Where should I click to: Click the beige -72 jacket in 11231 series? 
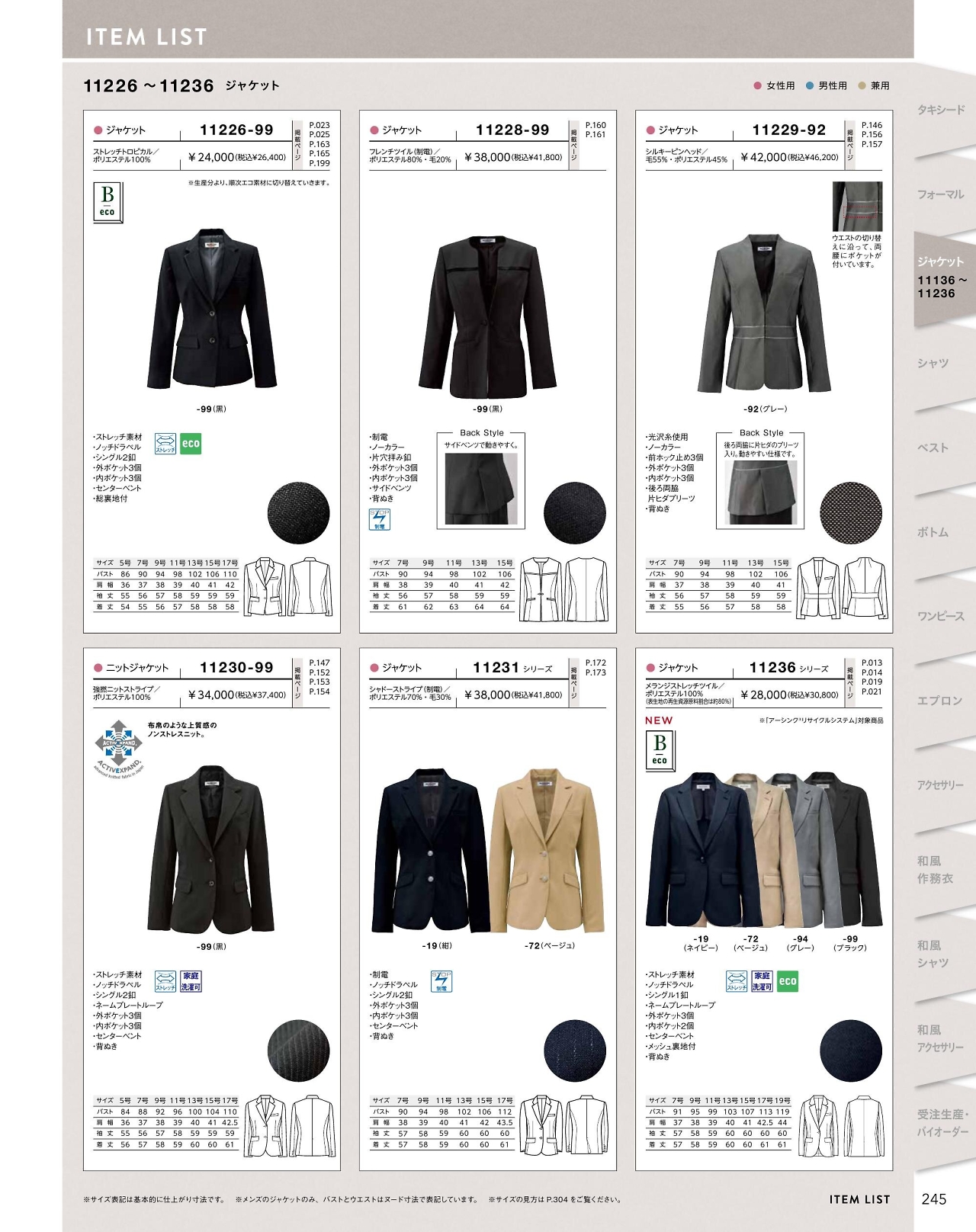(x=547, y=851)
